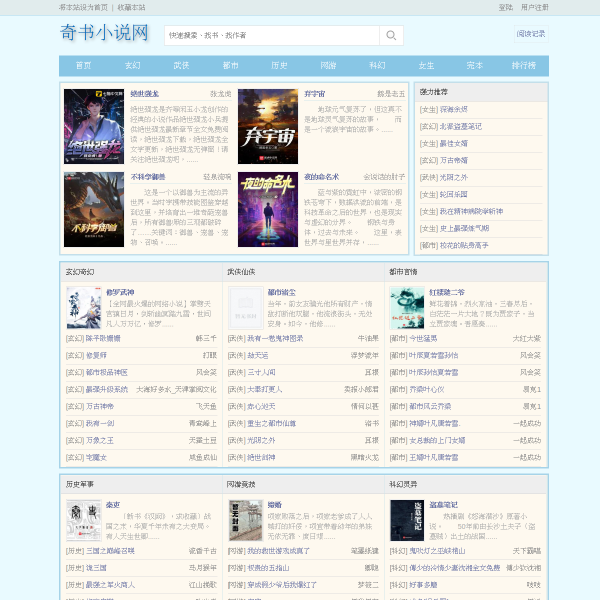Click the 不科学御兽 title link
Viewport: 600px width, 600px height.
click(x=148, y=177)
